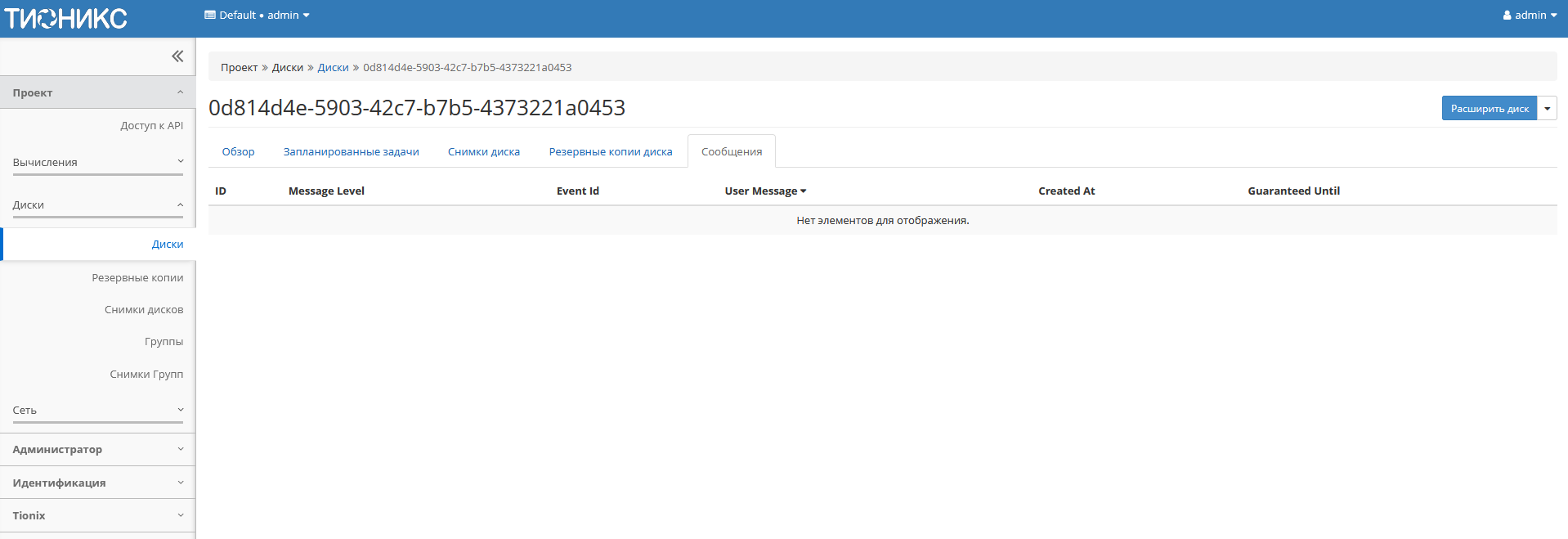
Task: Open dropdown arrow next to Расширить диск
Action: [1547, 109]
